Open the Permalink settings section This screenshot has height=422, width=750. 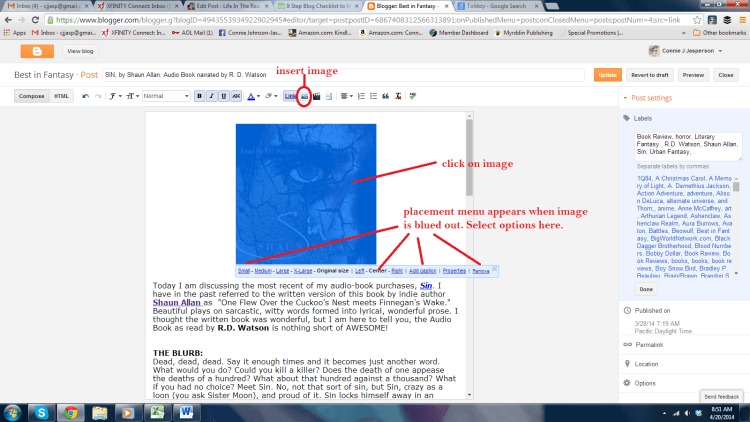pyautogui.click(x=652, y=342)
